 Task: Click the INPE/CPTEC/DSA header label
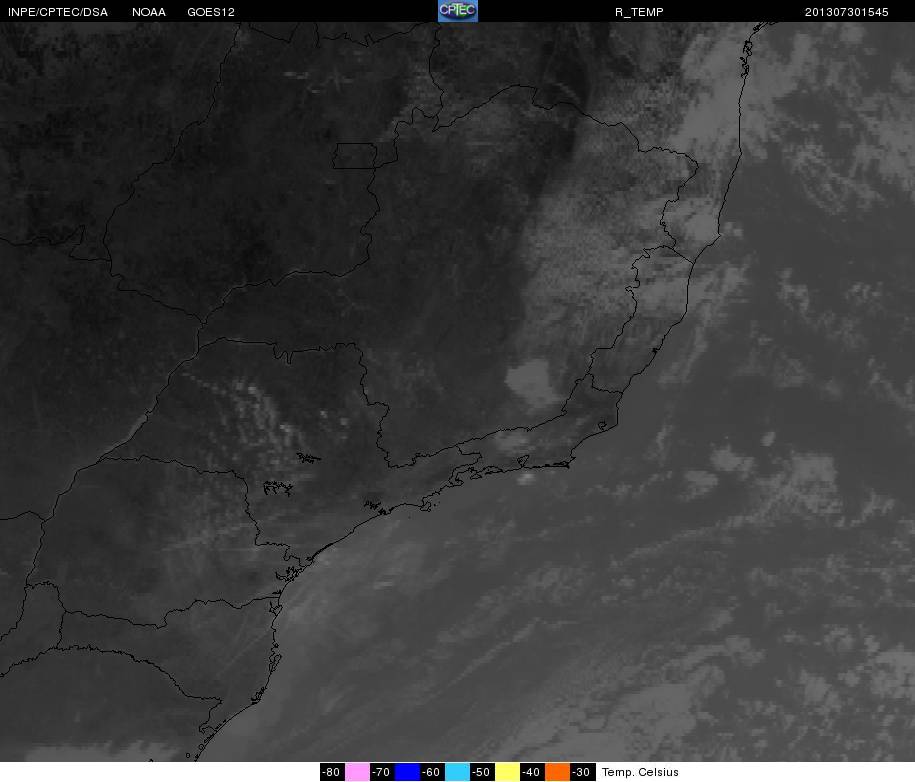[58, 12]
